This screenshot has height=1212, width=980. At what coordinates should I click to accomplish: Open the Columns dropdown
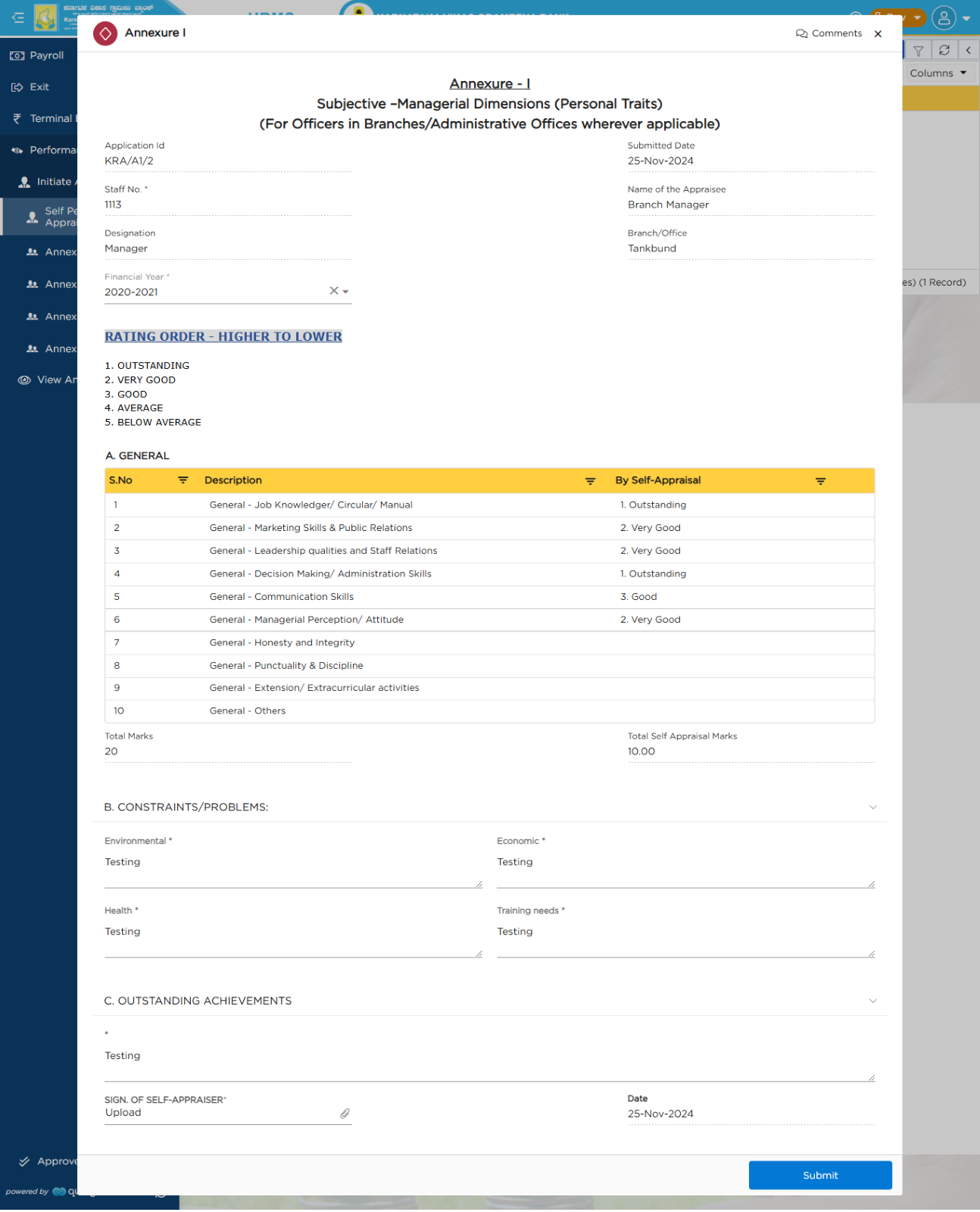pyautogui.click(x=938, y=73)
